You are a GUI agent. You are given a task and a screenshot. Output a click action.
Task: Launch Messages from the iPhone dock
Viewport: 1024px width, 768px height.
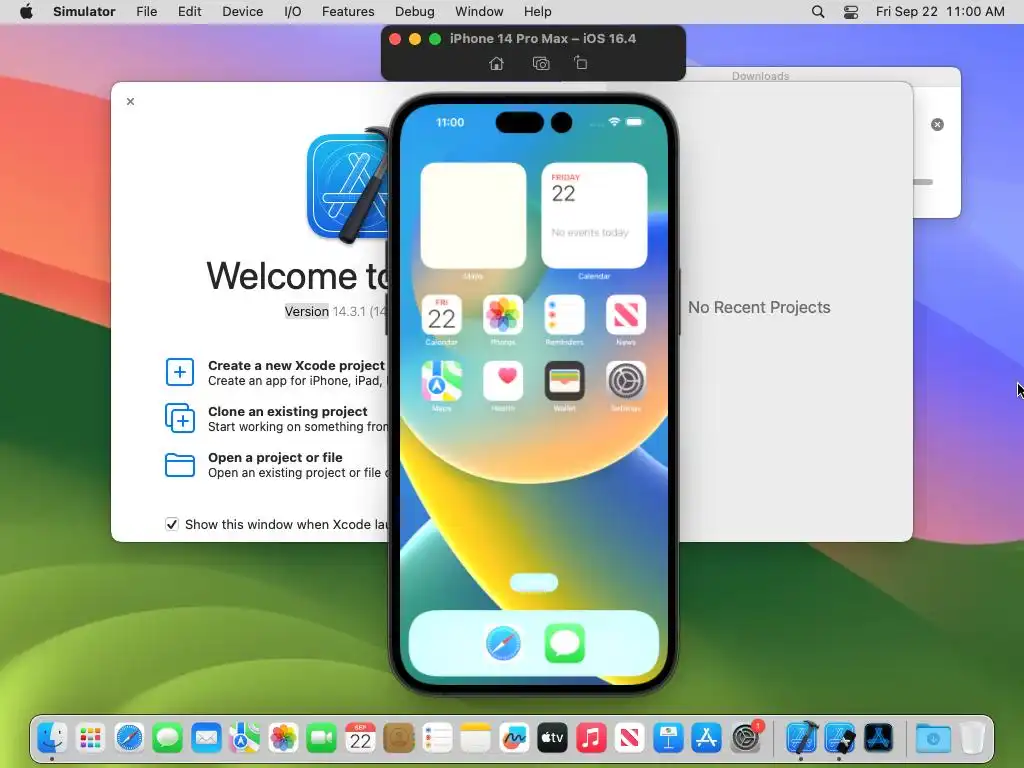564,643
